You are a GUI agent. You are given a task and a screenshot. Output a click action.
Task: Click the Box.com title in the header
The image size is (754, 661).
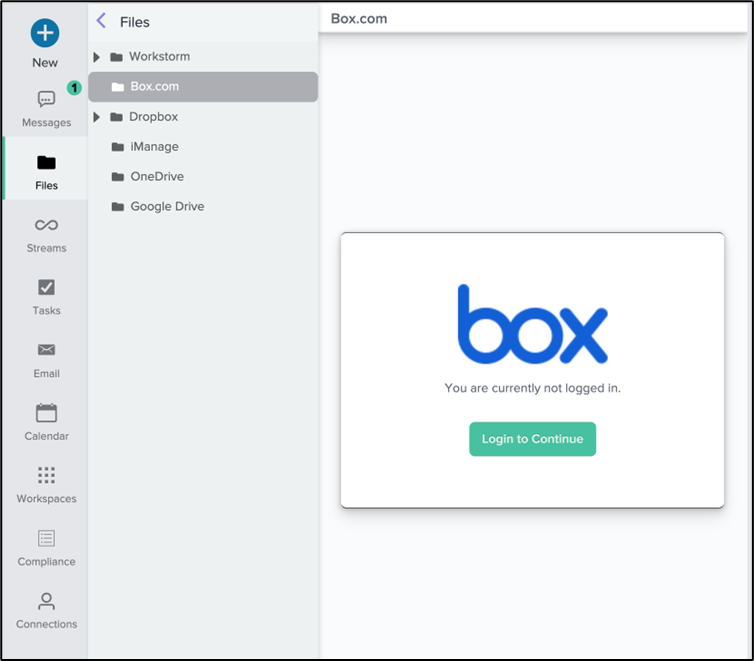coord(359,19)
